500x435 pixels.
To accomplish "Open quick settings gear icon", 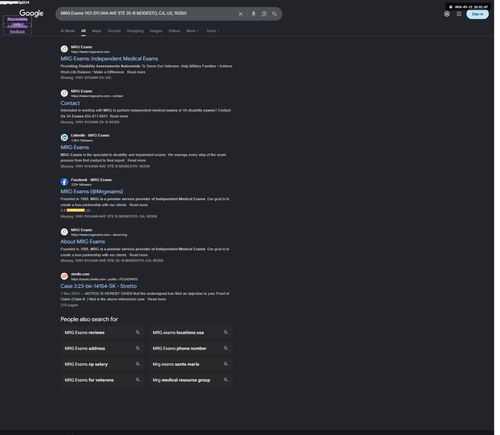I will [447, 14].
